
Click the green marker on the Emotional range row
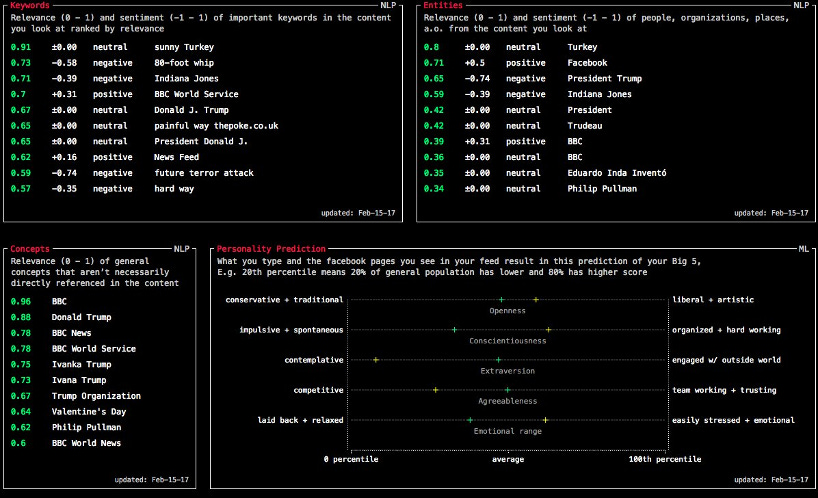point(470,420)
